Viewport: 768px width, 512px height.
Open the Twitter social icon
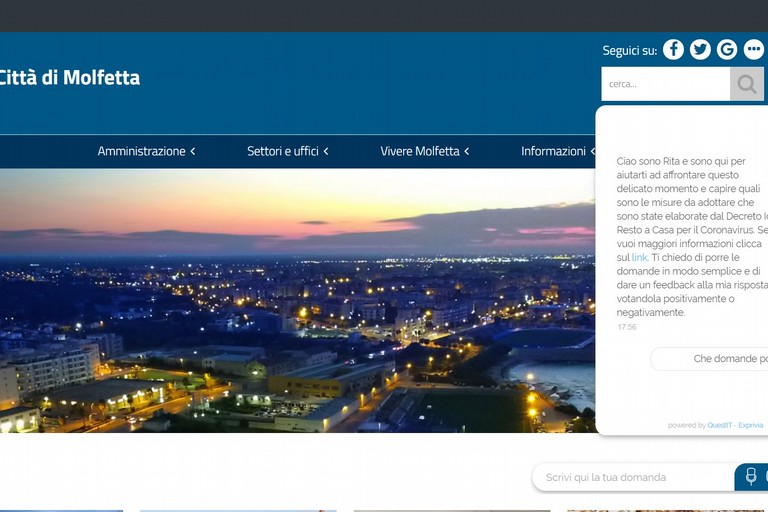pyautogui.click(x=700, y=49)
